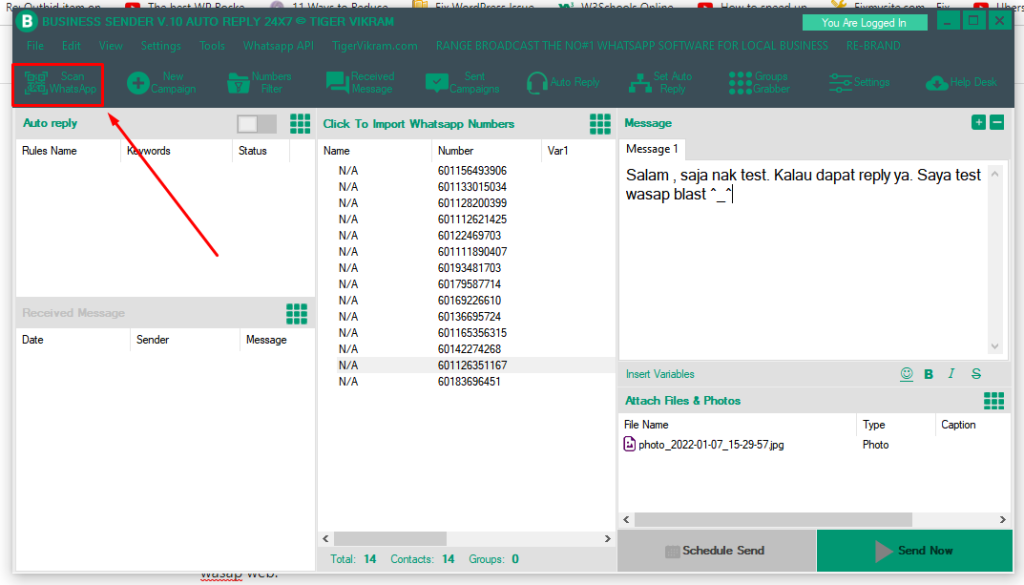Click the Insert Variables link

(660, 374)
